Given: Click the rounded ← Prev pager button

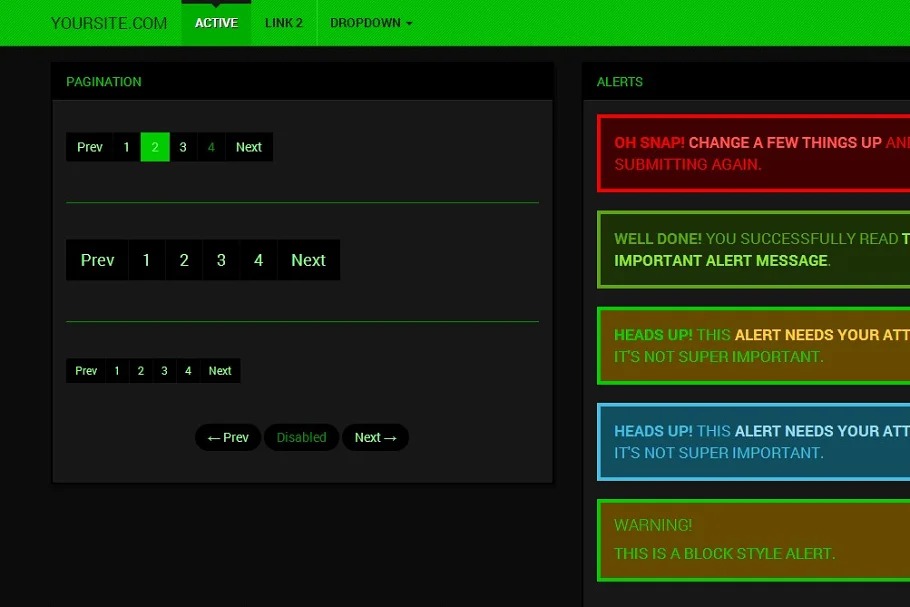Looking at the screenshot, I should pos(228,438).
